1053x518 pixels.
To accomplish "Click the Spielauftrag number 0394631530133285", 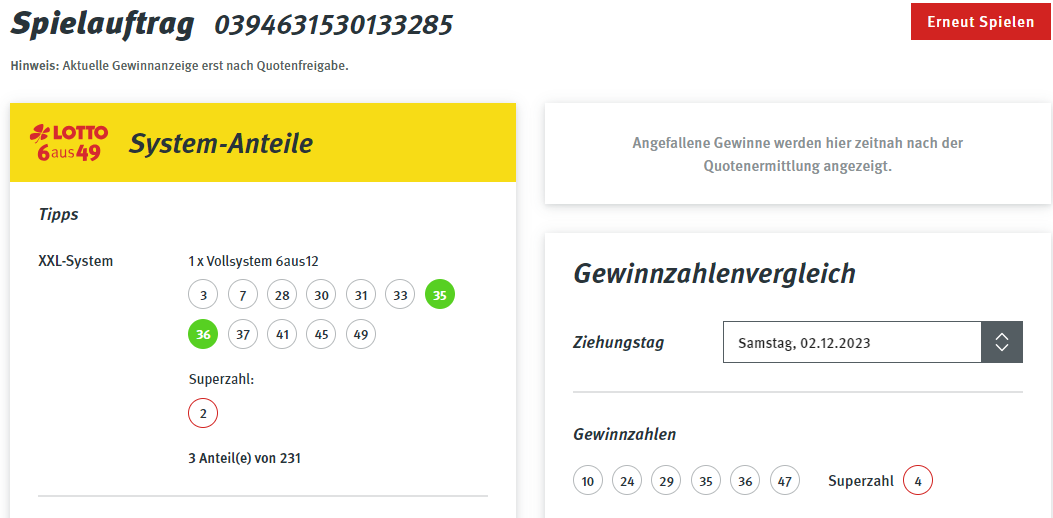I will [x=333, y=26].
